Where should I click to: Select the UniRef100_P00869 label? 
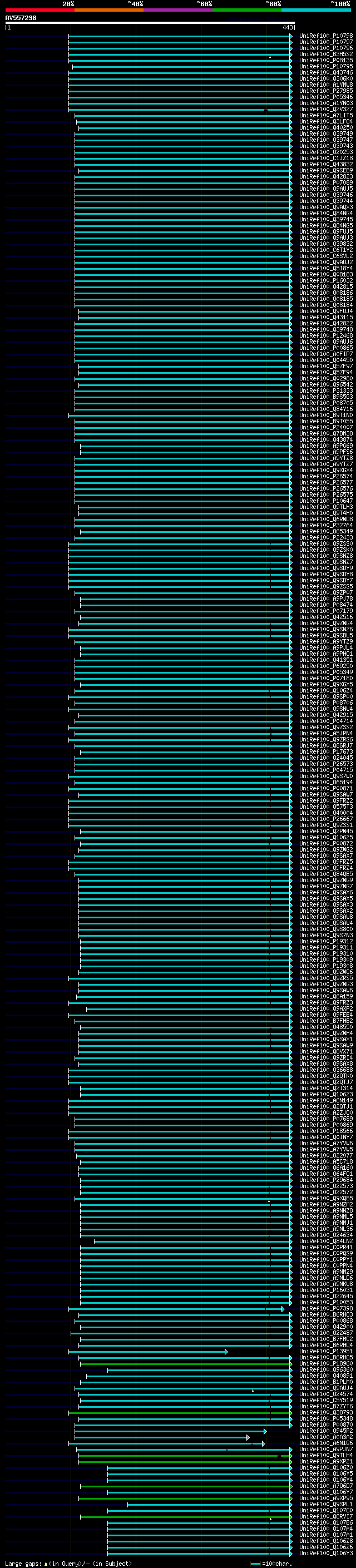tap(326, 1125)
